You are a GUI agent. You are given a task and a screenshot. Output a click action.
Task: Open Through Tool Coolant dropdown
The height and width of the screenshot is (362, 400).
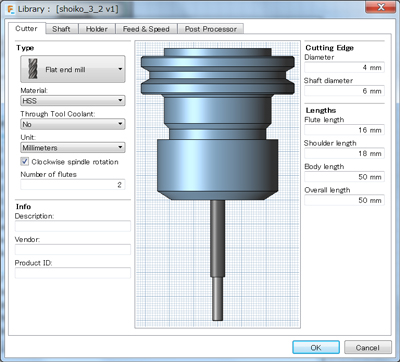[73, 124]
